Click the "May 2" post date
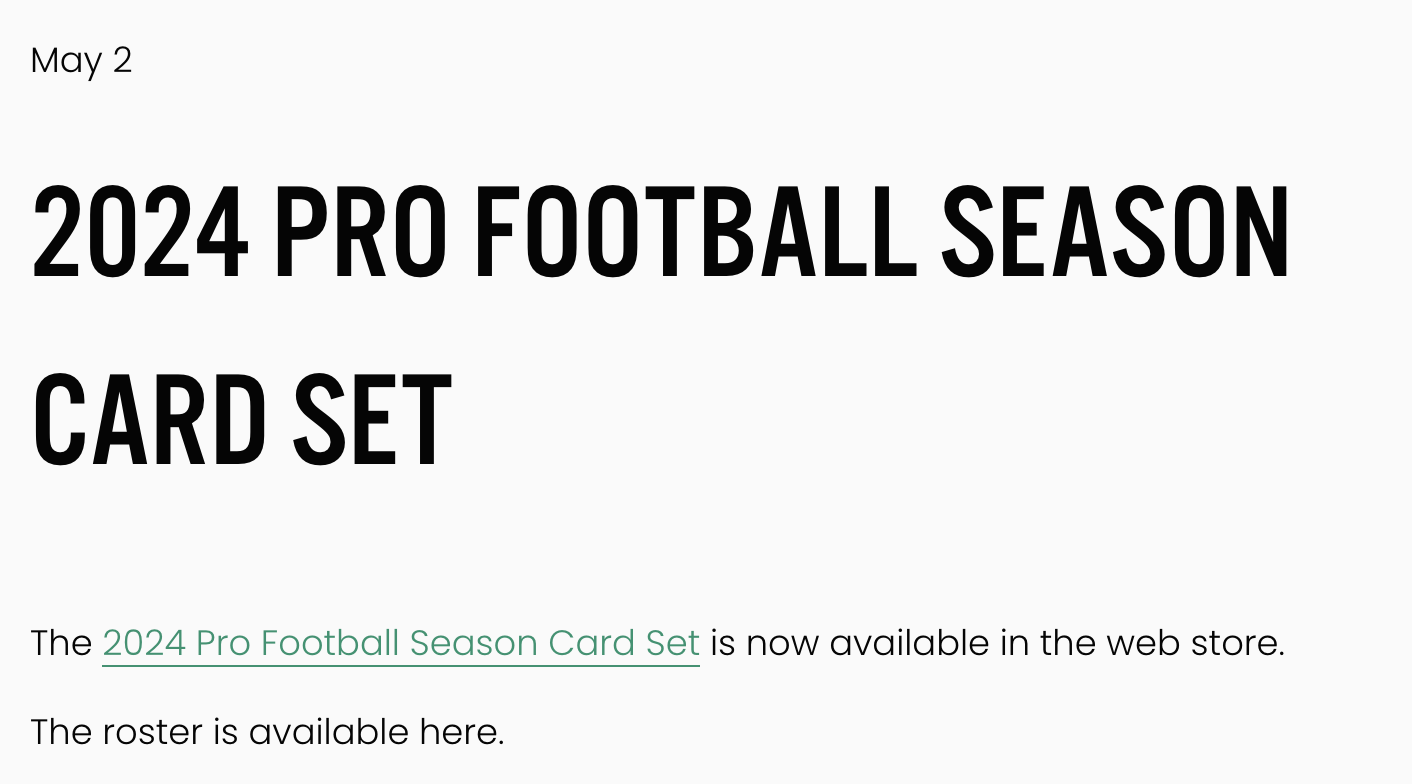The width and height of the screenshot is (1412, 784). [81, 61]
